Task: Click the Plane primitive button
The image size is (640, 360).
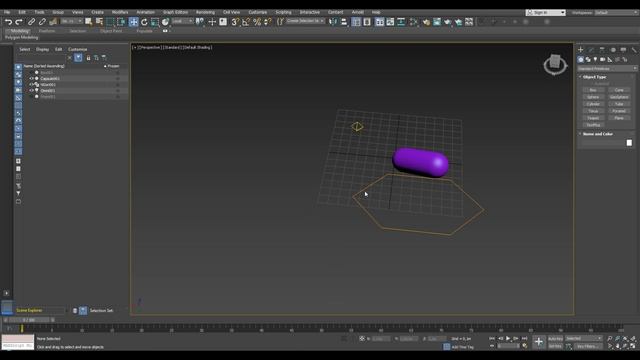Action: click(x=619, y=118)
